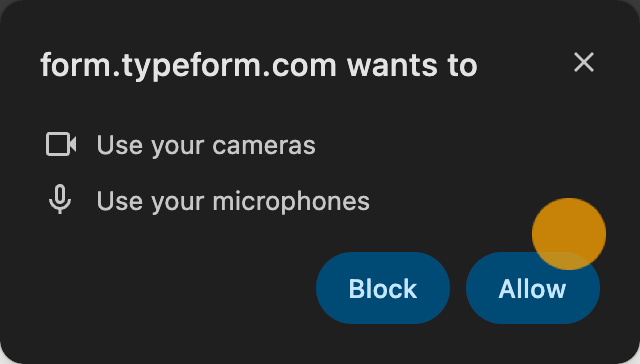The image size is (640, 364).
Task: Deny typeform's device access via Block
Action: point(383,288)
